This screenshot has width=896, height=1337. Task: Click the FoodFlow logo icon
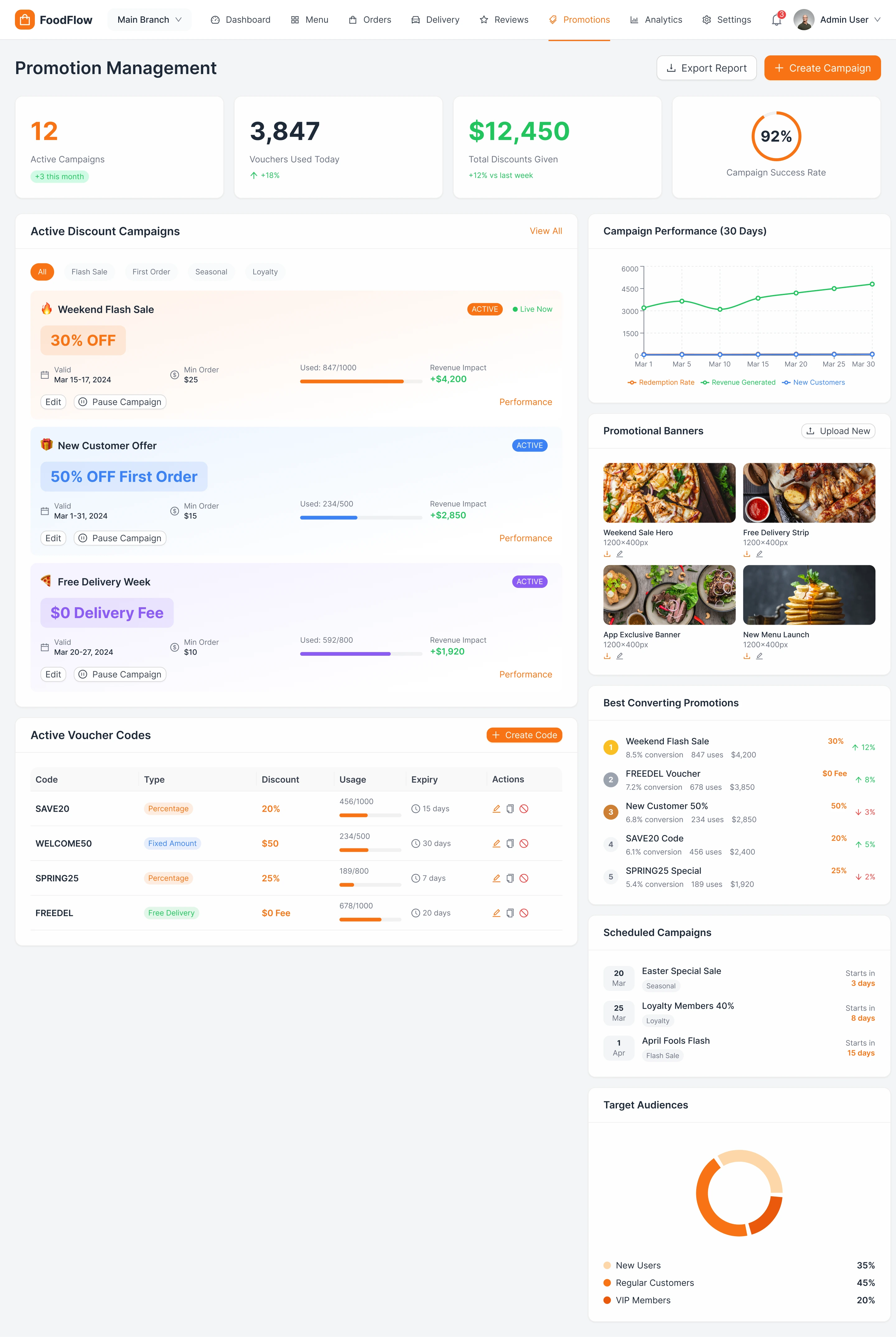(x=25, y=19)
